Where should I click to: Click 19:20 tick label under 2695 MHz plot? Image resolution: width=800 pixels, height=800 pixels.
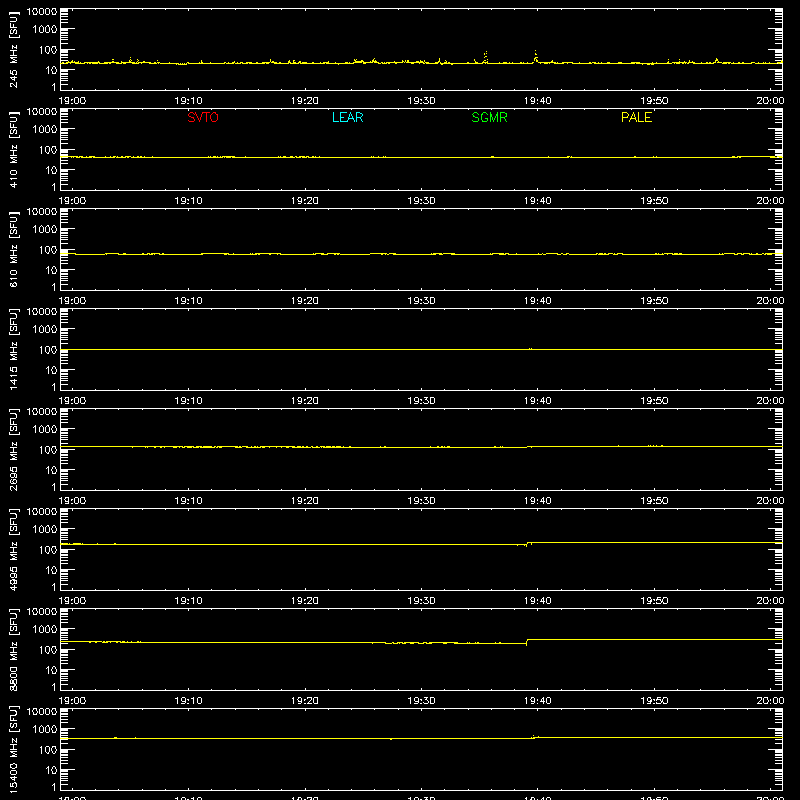[x=305, y=501]
